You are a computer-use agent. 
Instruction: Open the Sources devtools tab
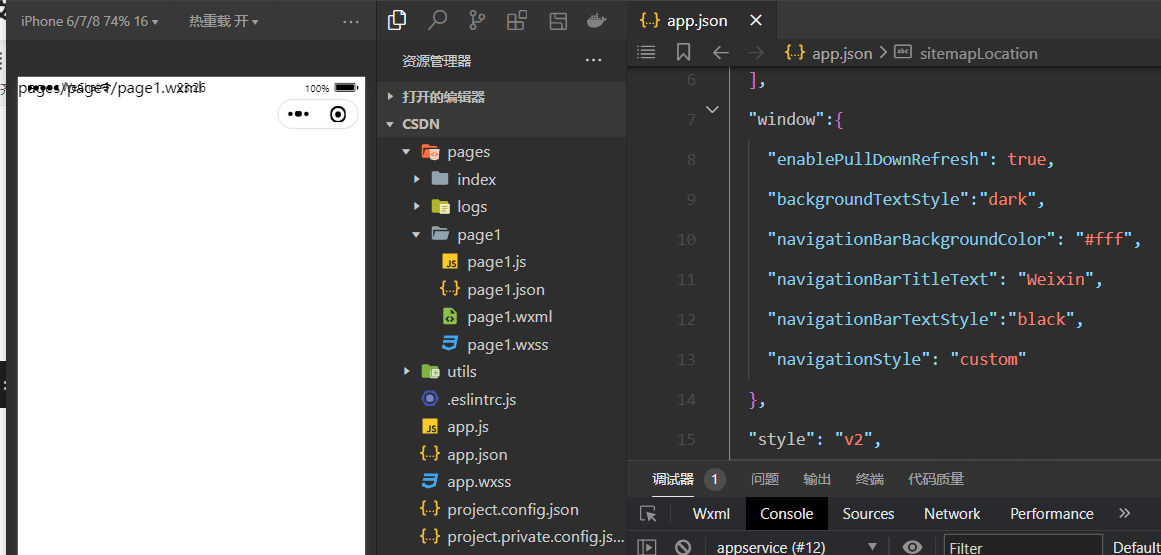click(868, 514)
